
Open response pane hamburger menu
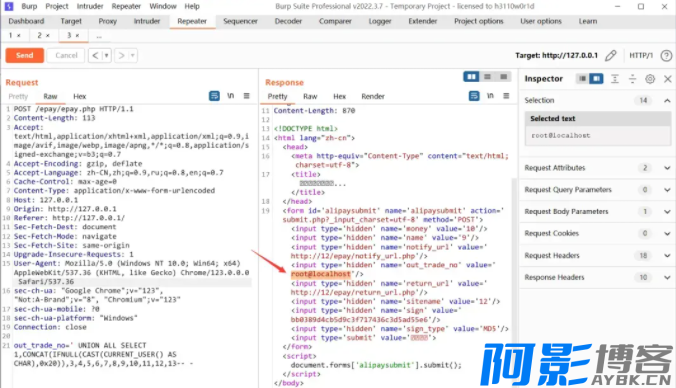tap(506, 96)
